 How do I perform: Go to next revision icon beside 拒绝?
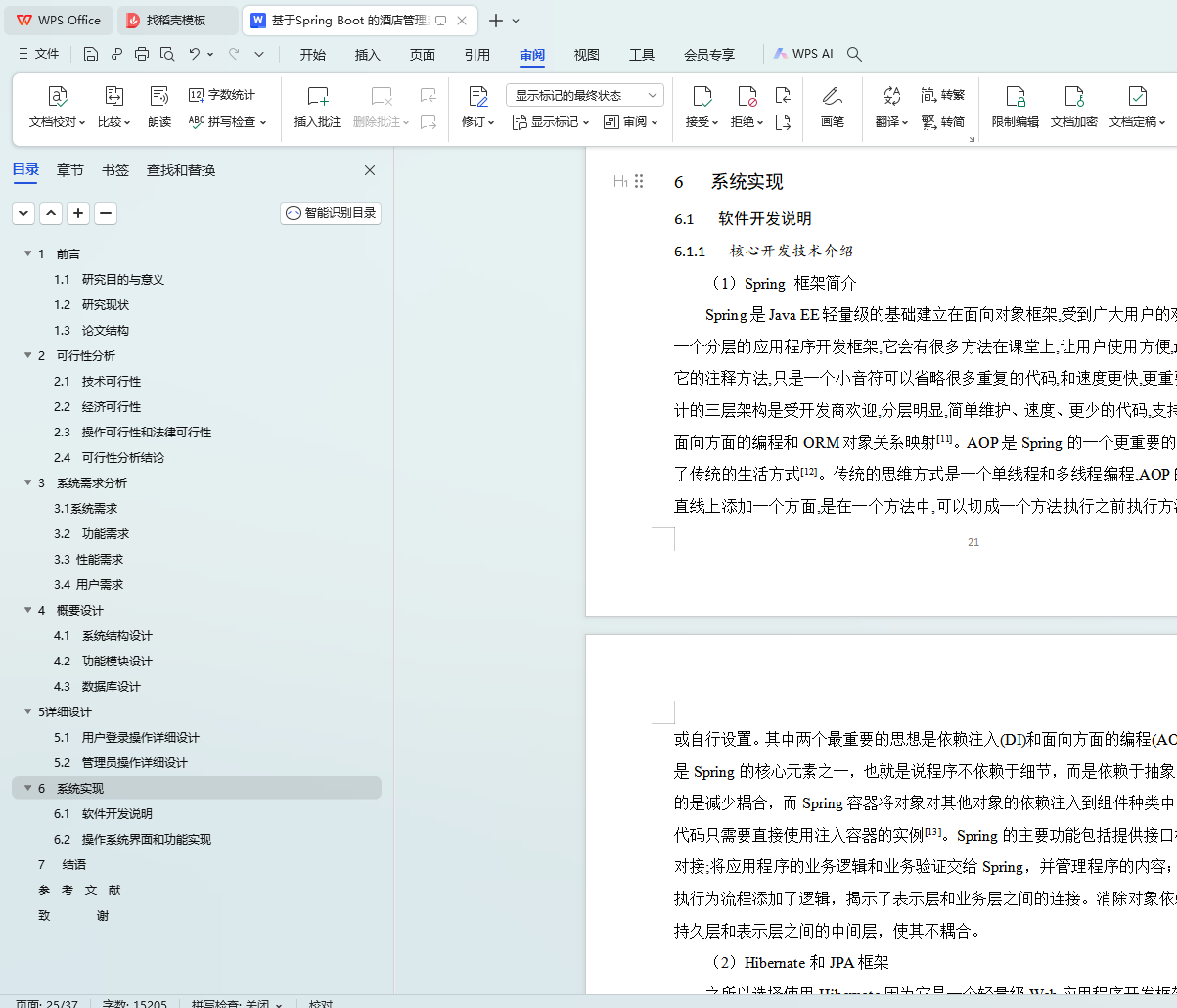[x=783, y=122]
